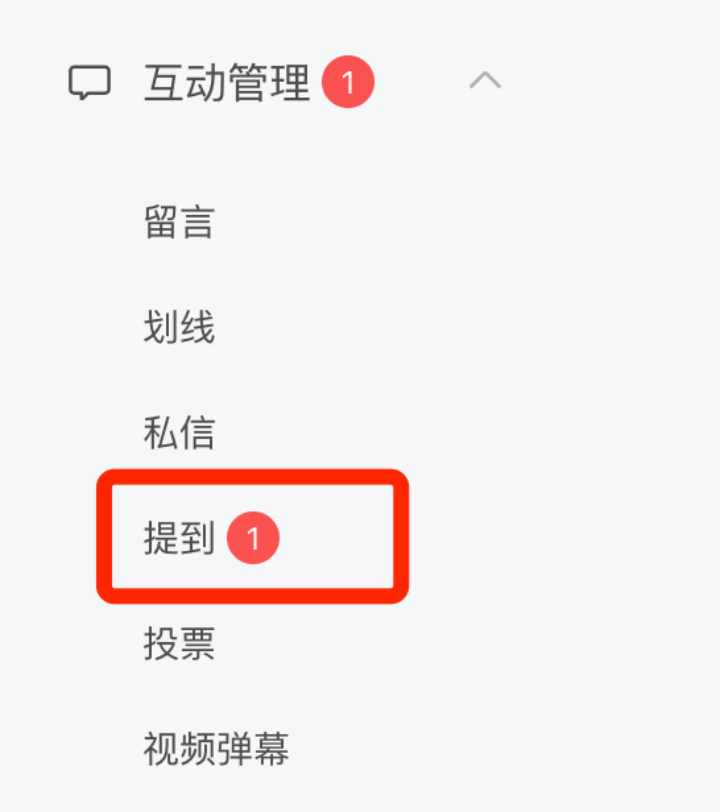The image size is (720, 812).
Task: Open the video bullet-comments entry 视频弹幕
Action: [x=216, y=749]
